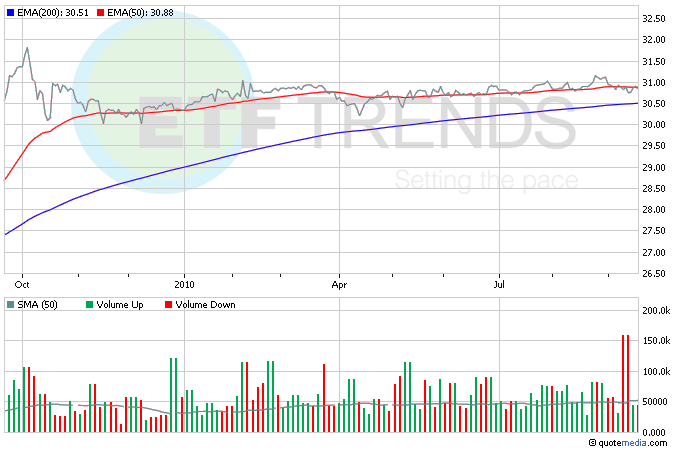Select the EMA(200): 30.51 legend label
This screenshot has height=450, width=673.
53,13
